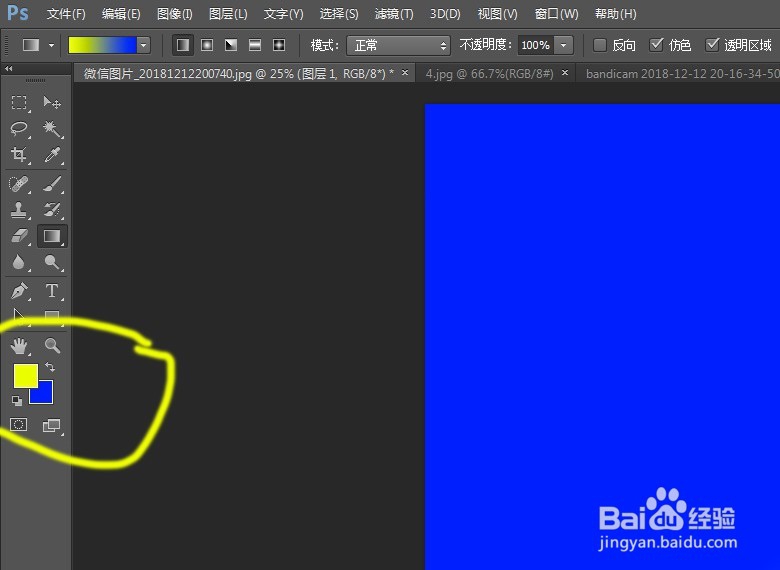Open the 滤镜(T) menu
This screenshot has width=780, height=570.
(x=394, y=14)
